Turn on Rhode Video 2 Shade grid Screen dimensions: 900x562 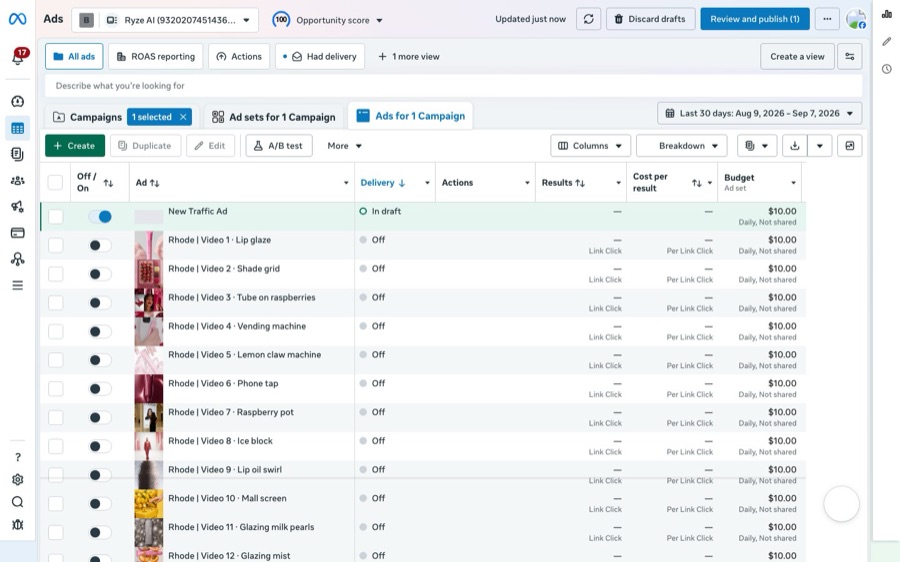point(100,274)
